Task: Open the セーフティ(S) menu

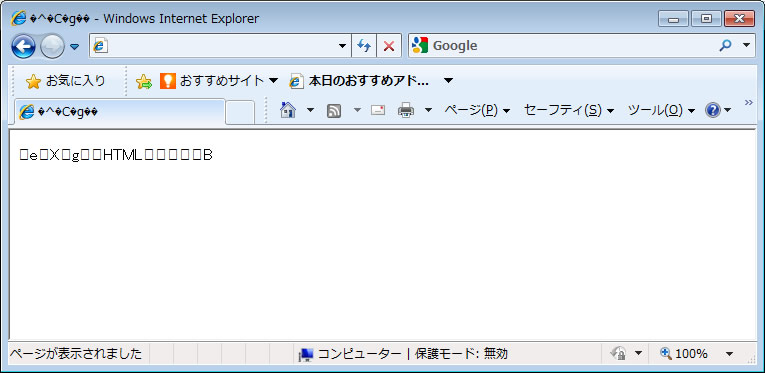Action: [568, 111]
